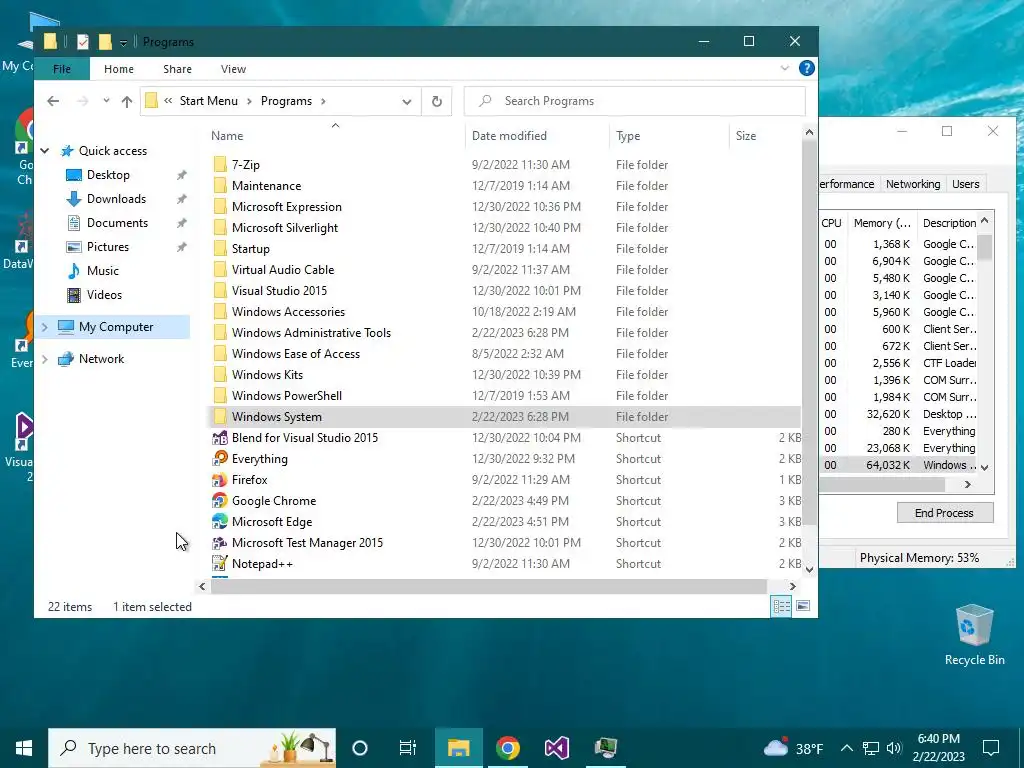Select the Everything shortcut icon in file list
The image size is (1024, 768).
pyautogui.click(x=220, y=458)
